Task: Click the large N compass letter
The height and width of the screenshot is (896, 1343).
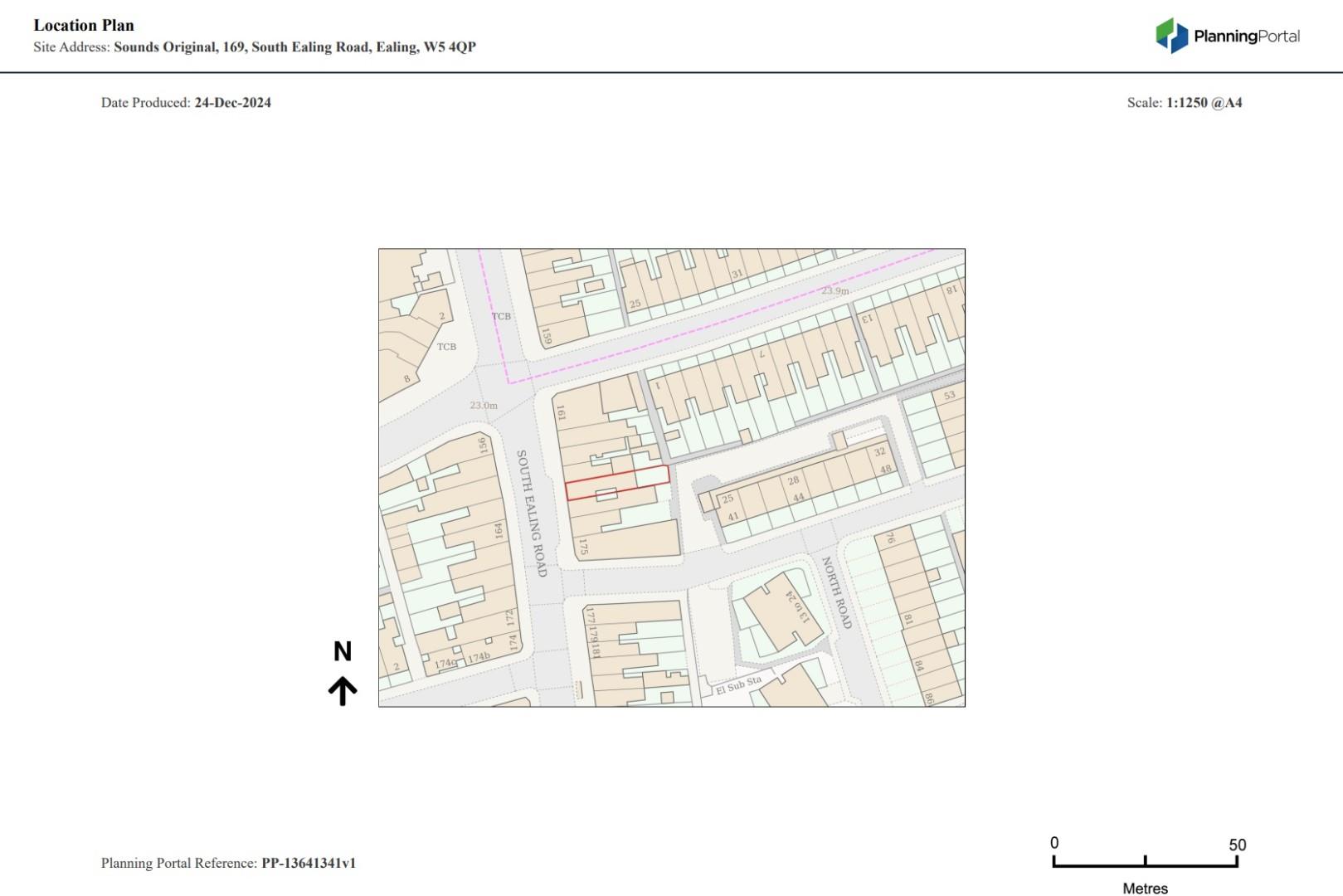Action: 343,652
